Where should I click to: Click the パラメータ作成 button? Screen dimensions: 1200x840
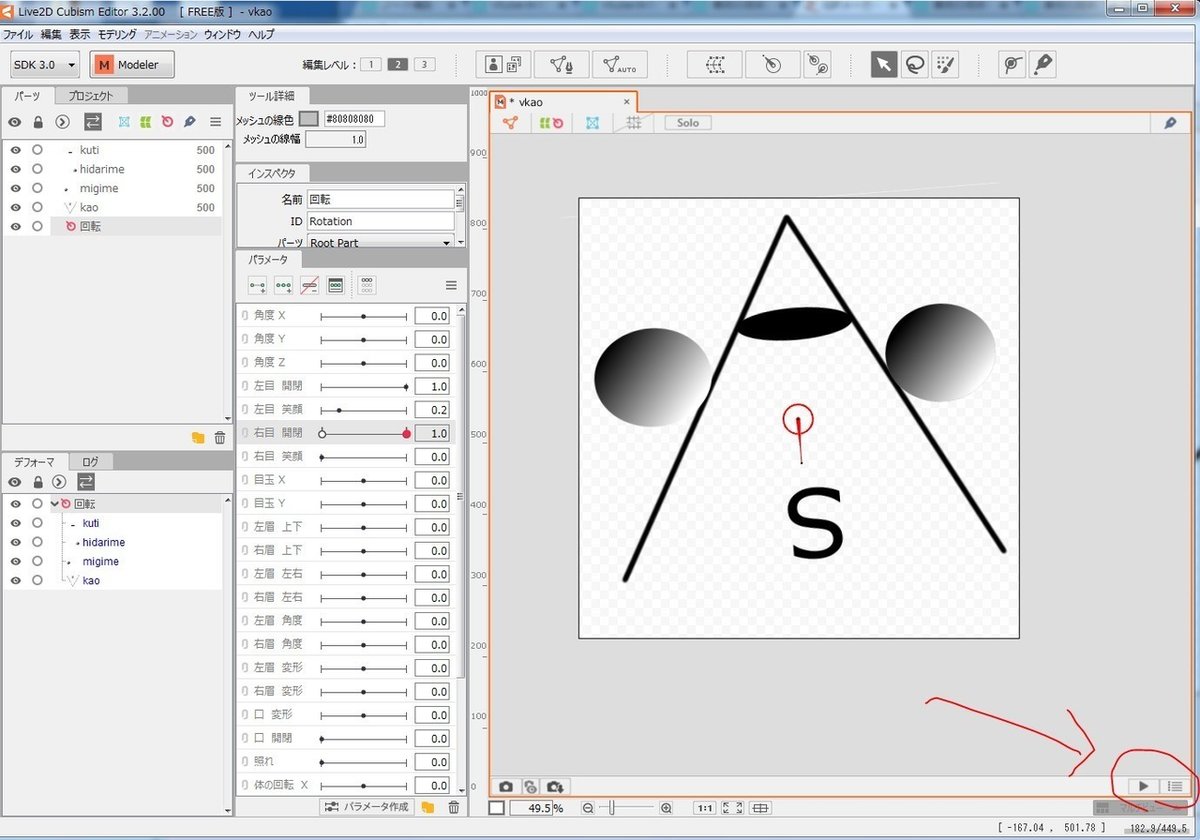pyautogui.click(x=366, y=807)
